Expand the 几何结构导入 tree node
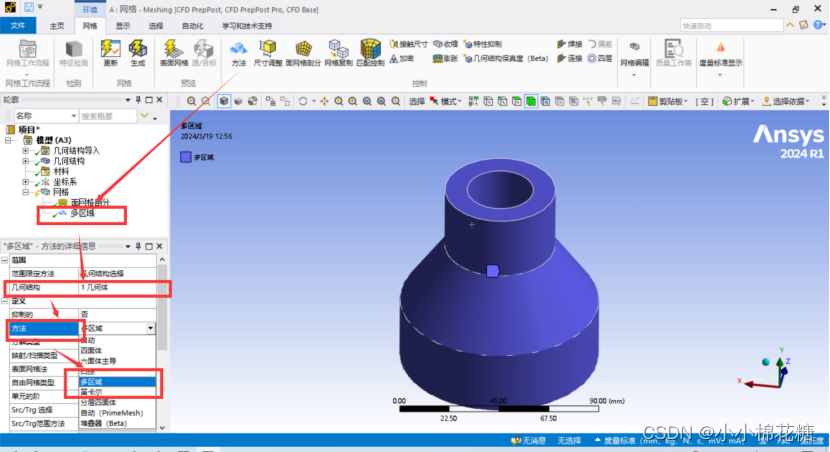Viewport: 830px width, 452px height. (25, 151)
